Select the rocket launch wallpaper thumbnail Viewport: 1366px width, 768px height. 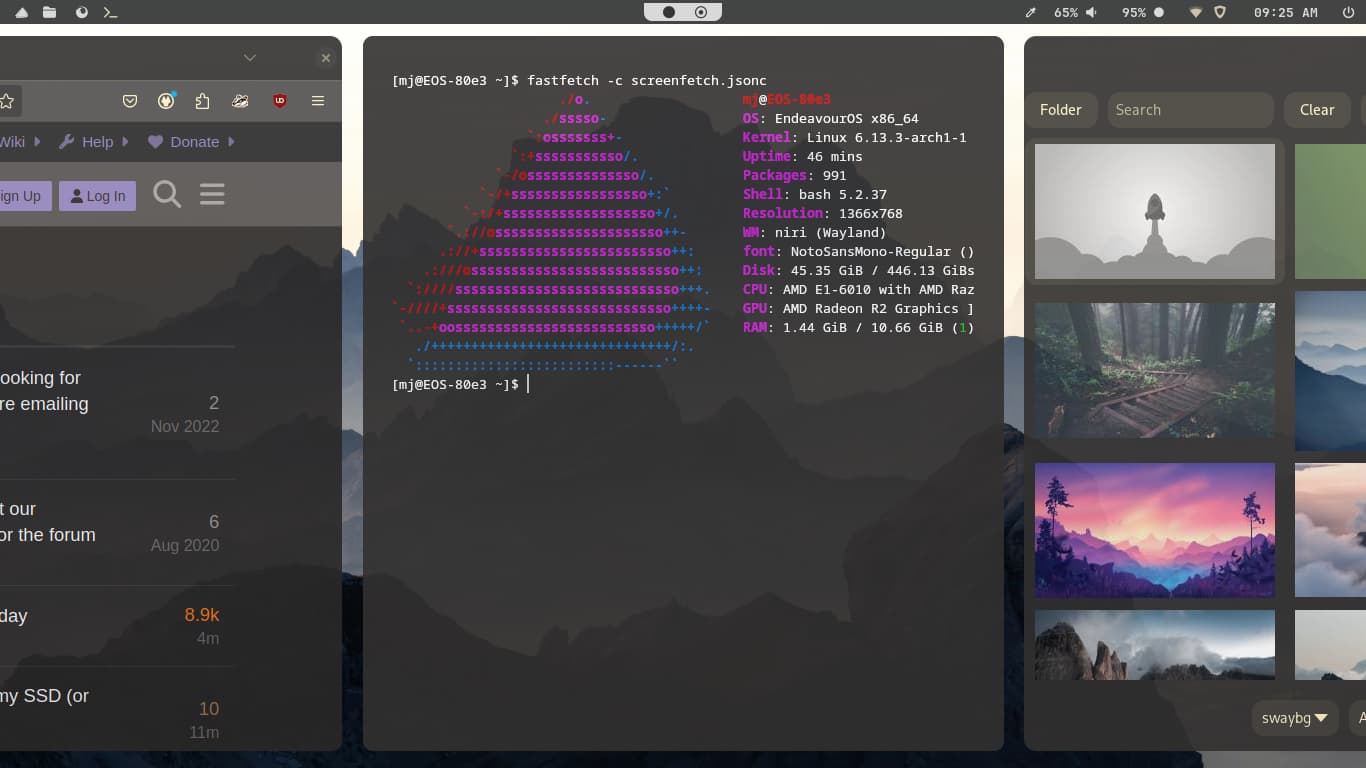(x=1155, y=211)
